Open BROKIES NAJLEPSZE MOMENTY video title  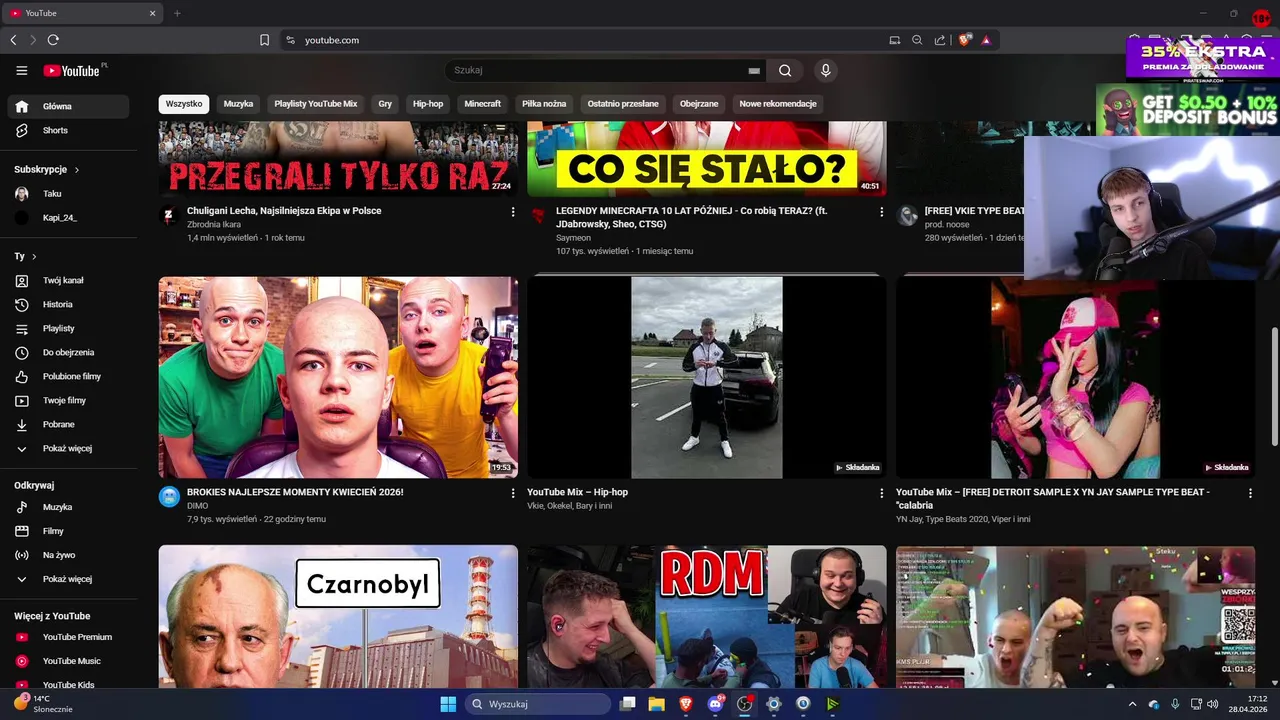coord(295,492)
